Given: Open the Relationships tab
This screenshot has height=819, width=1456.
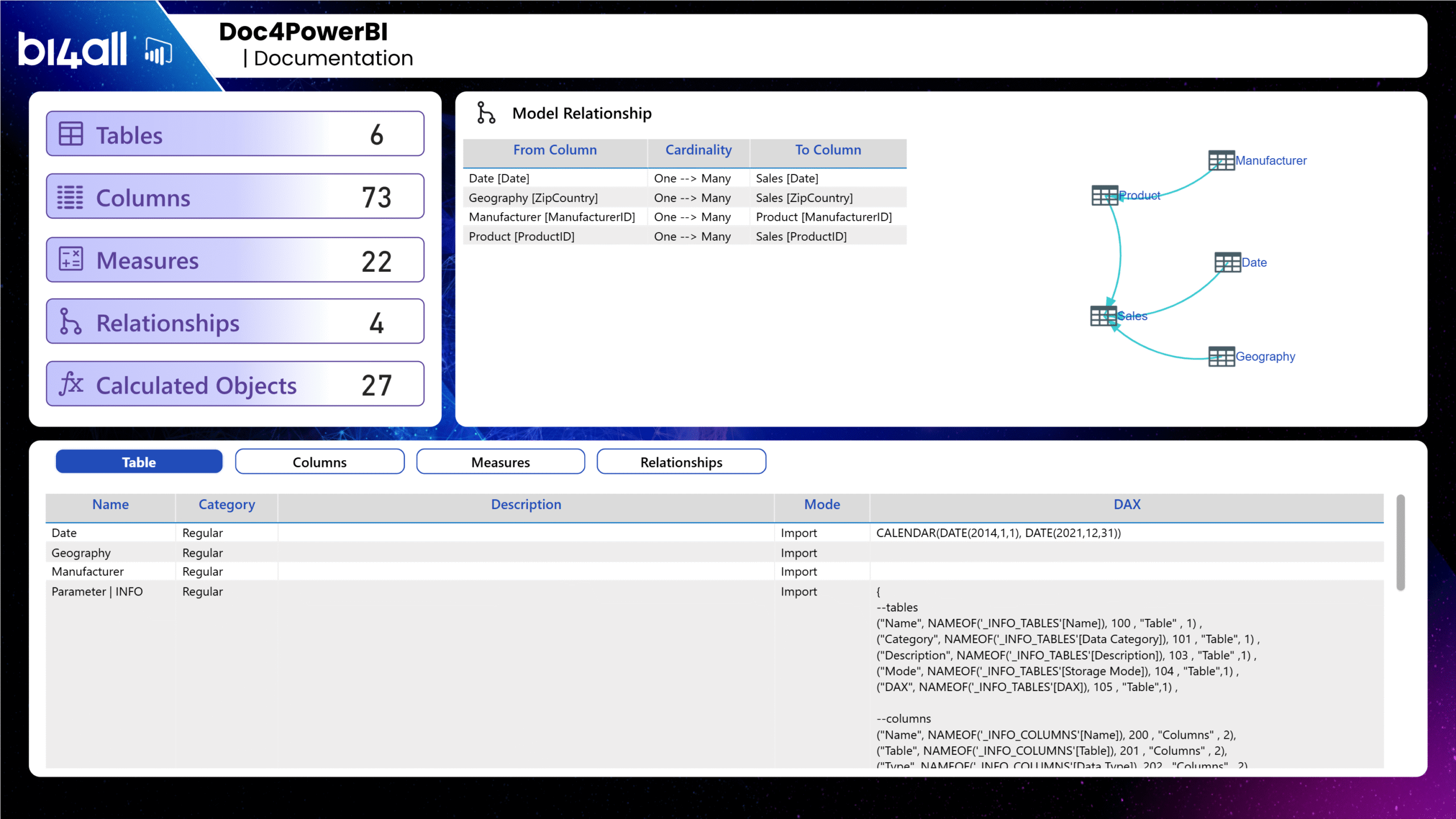Looking at the screenshot, I should pyautogui.click(x=681, y=462).
